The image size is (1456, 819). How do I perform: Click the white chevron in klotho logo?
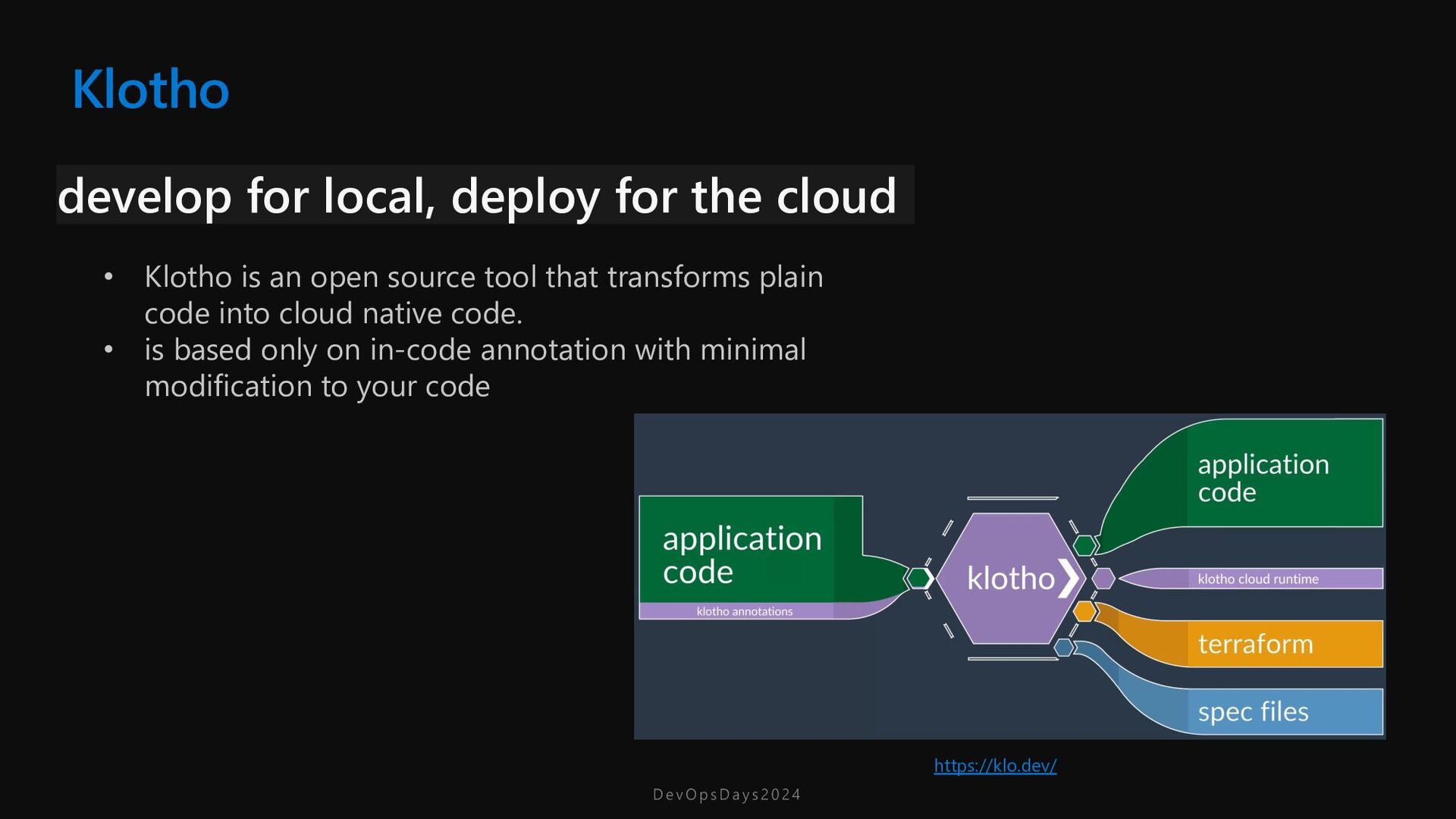point(1068,579)
